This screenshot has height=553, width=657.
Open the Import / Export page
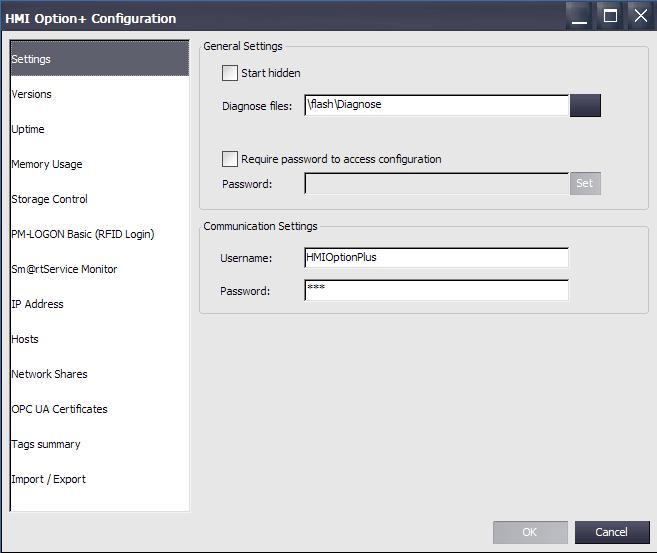100,479
